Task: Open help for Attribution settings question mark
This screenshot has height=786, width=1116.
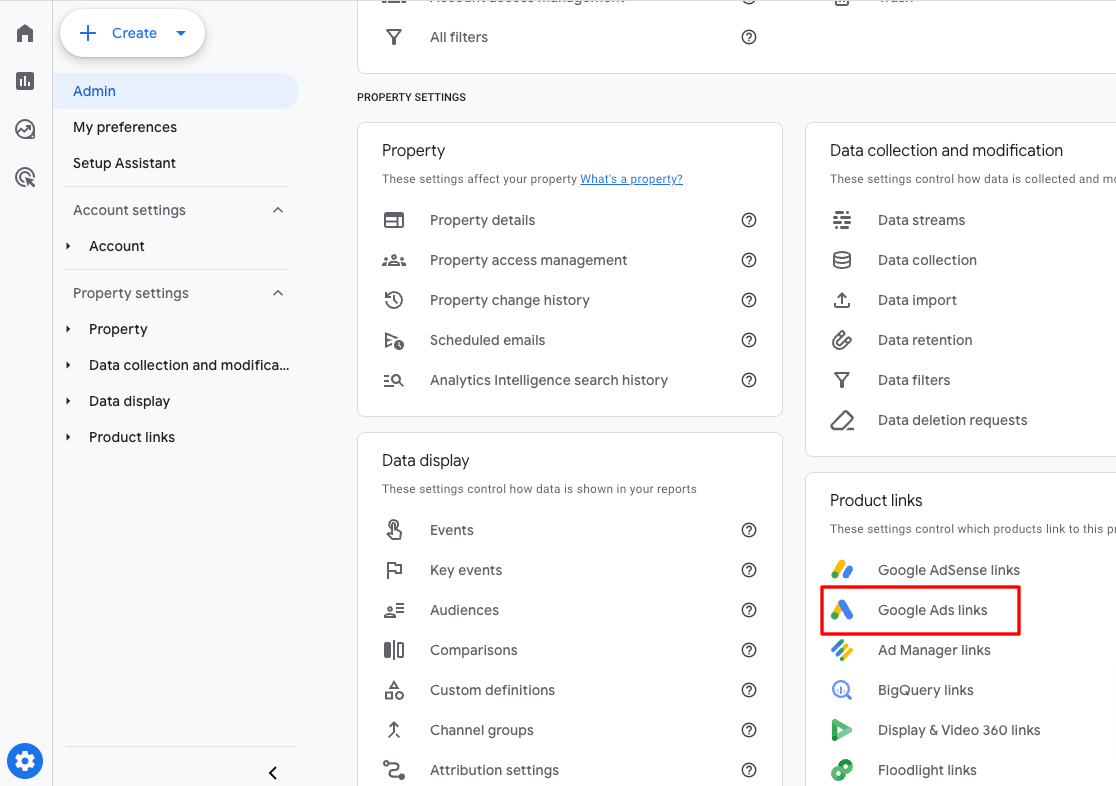Action: click(749, 770)
